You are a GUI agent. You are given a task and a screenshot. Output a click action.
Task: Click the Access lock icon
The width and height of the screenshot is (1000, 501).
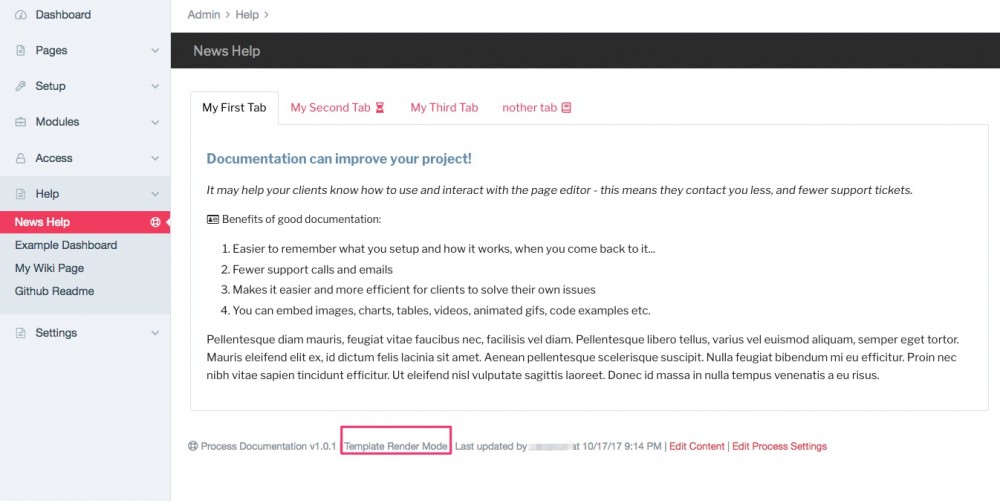coord(21,158)
